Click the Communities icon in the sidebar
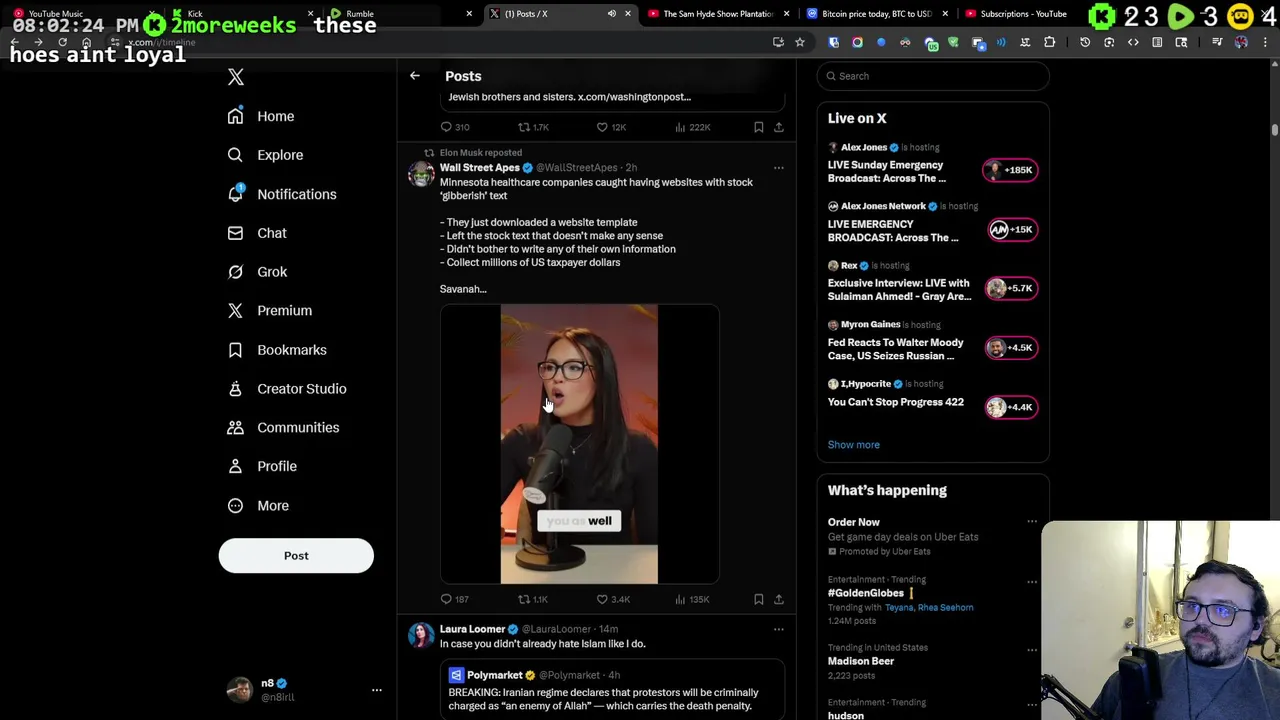This screenshot has width=1280, height=720. point(235,428)
